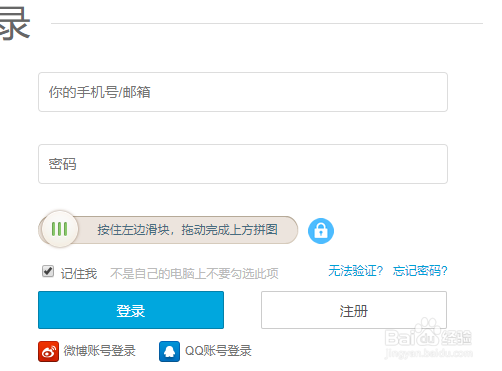
Task: Select 微博账号登录 text link
Action: point(99,351)
